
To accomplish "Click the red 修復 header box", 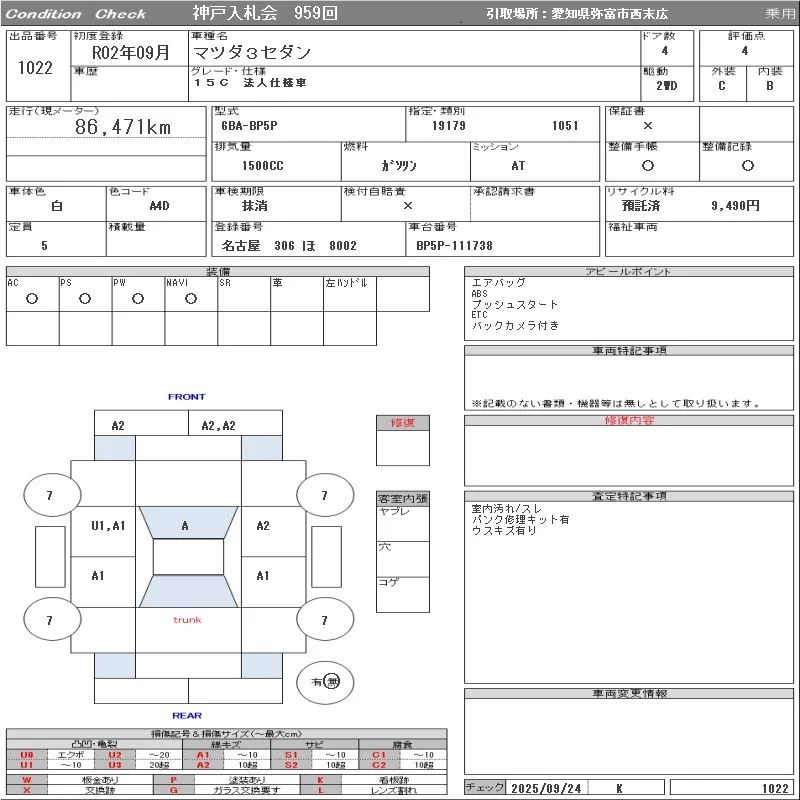I will pyautogui.click(x=402, y=423).
